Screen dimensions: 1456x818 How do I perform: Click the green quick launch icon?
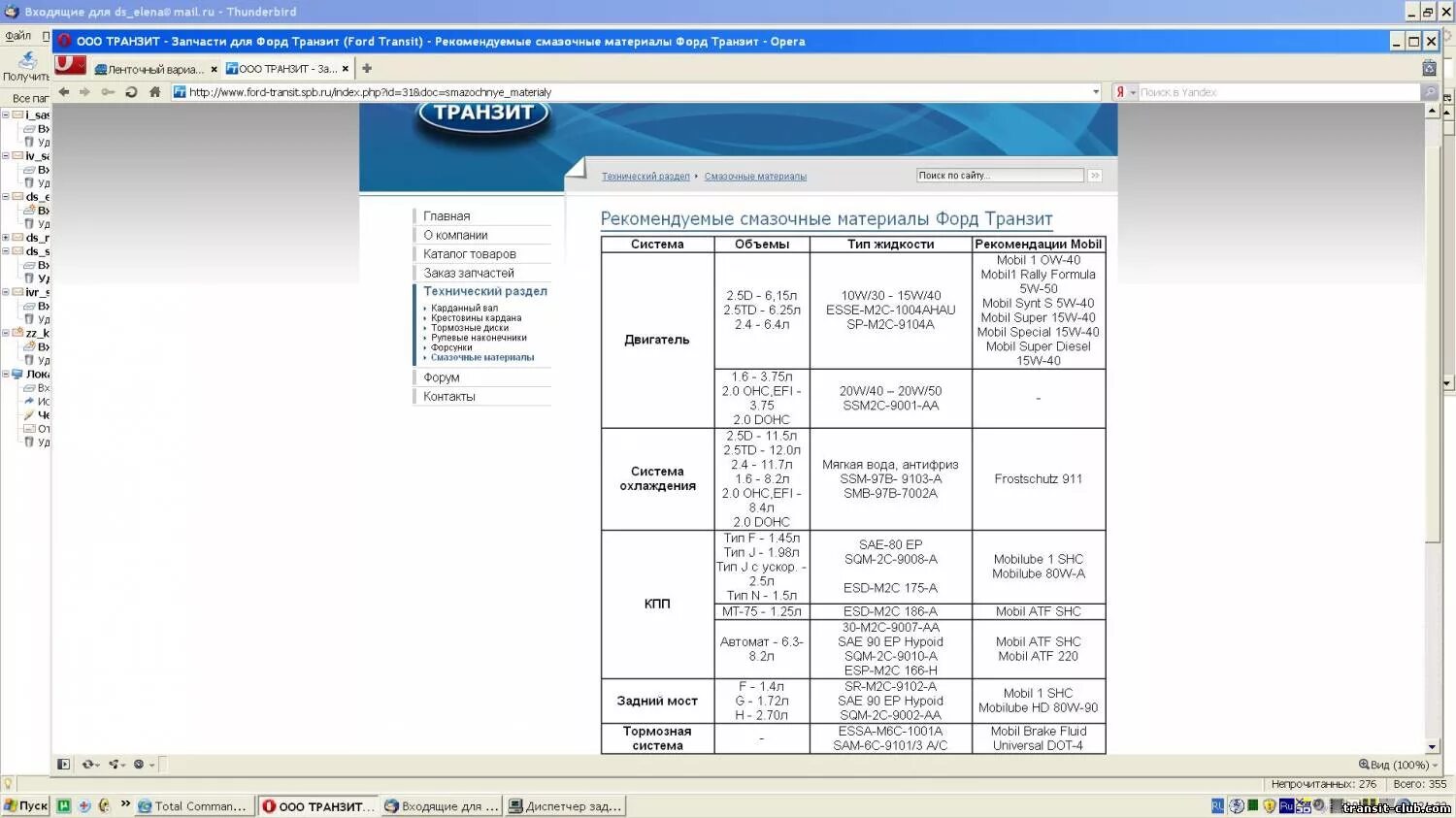(x=63, y=805)
